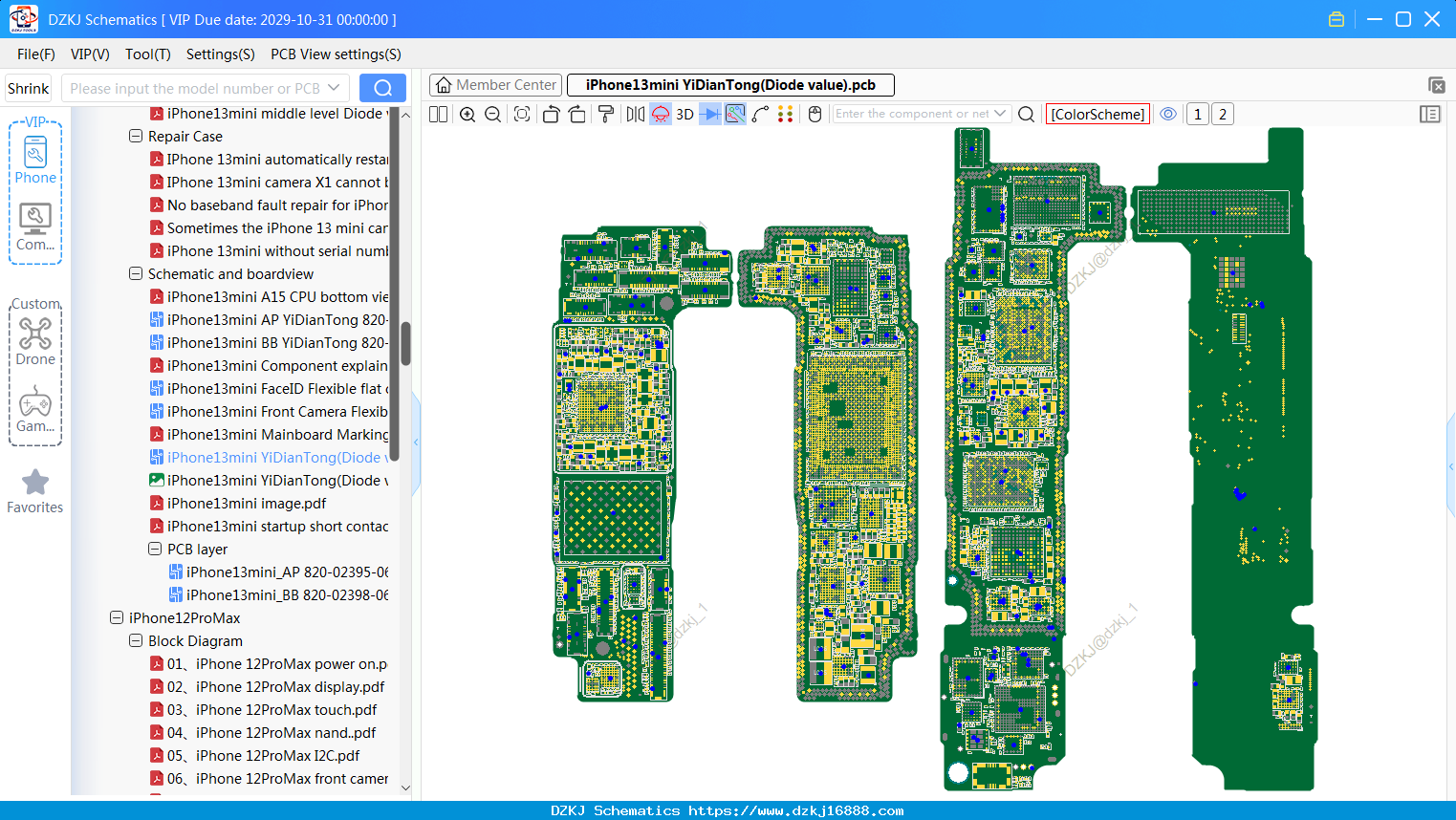This screenshot has width=1456, height=820.
Task: Click the Shrink button
Action: click(x=28, y=88)
